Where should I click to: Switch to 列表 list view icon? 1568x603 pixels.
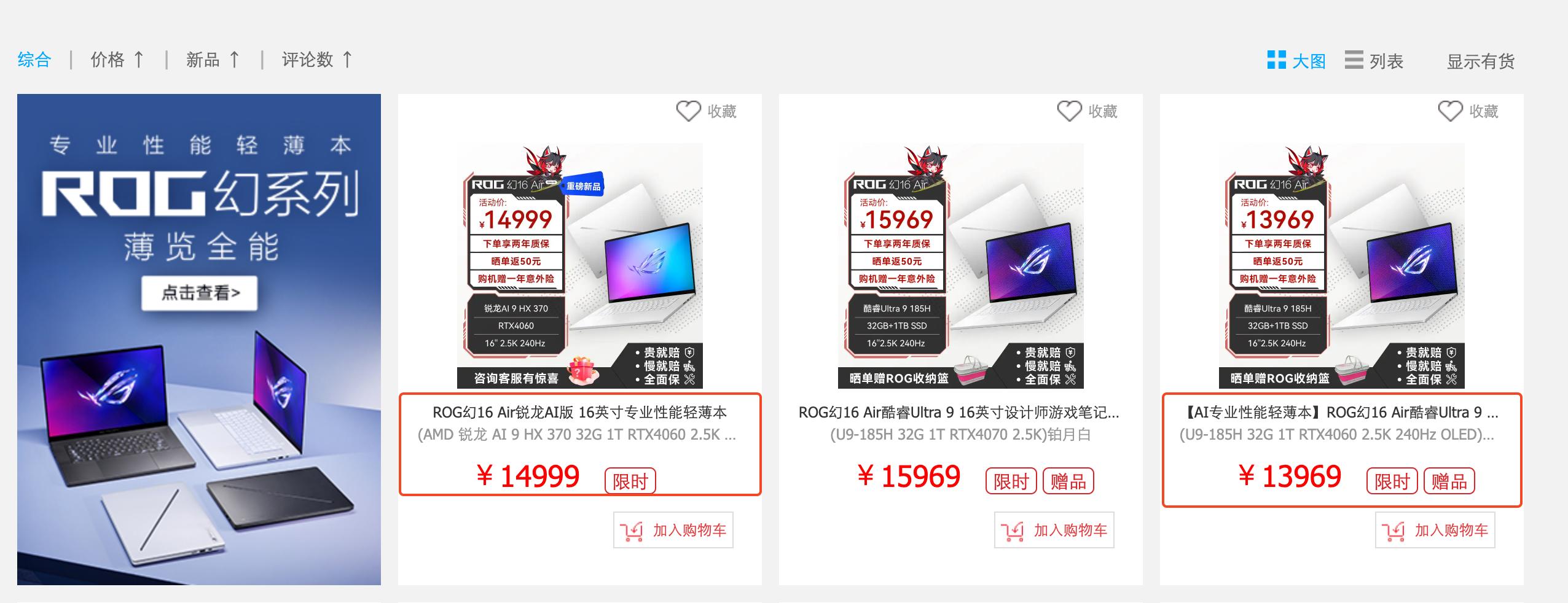click(1354, 60)
